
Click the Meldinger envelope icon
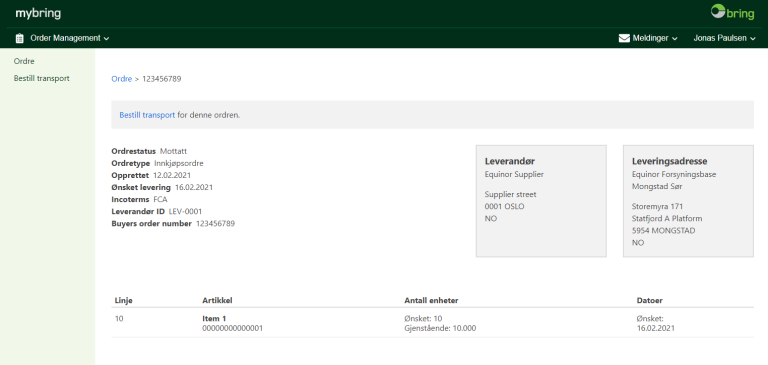624,38
